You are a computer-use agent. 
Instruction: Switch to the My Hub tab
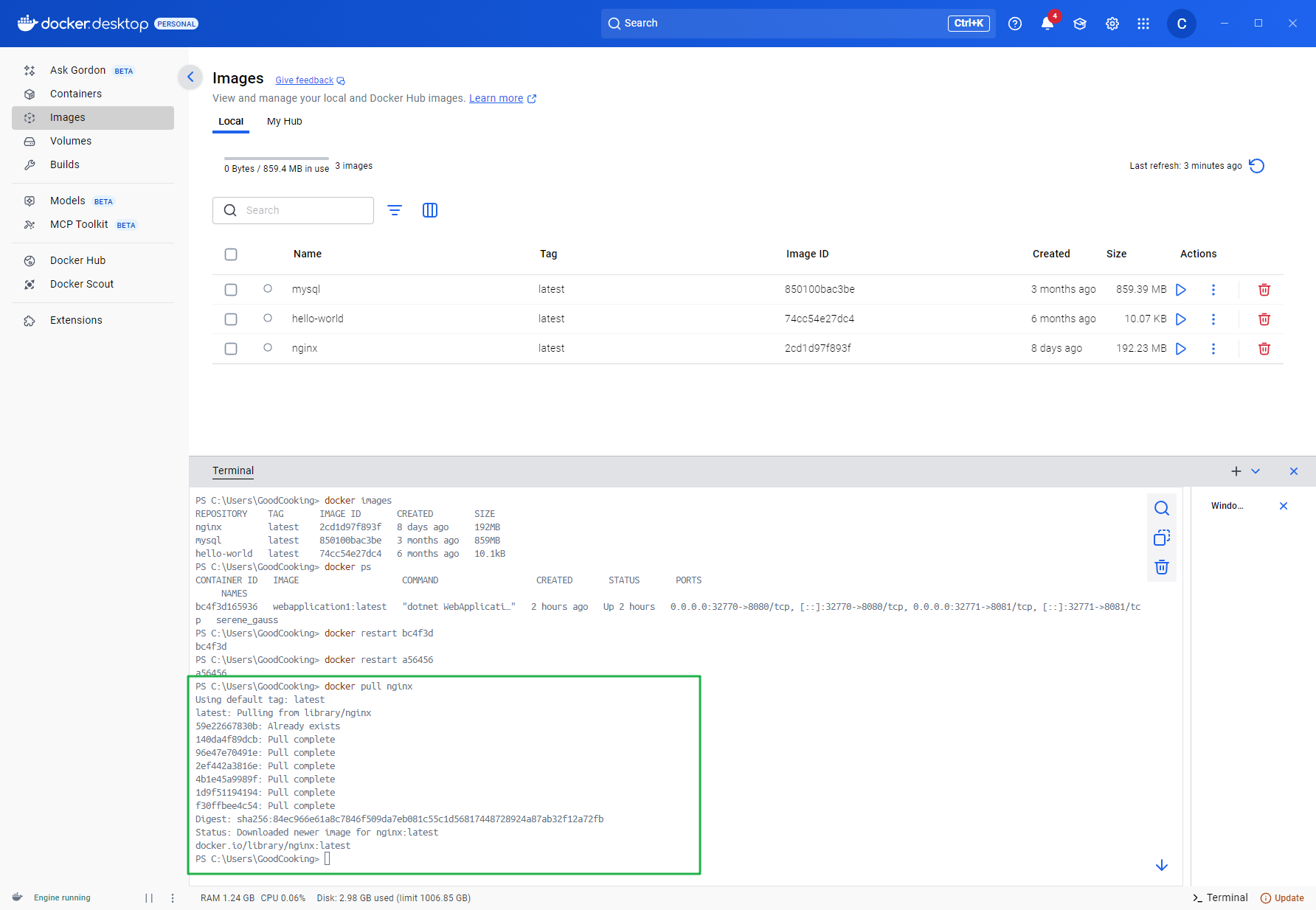click(x=284, y=122)
